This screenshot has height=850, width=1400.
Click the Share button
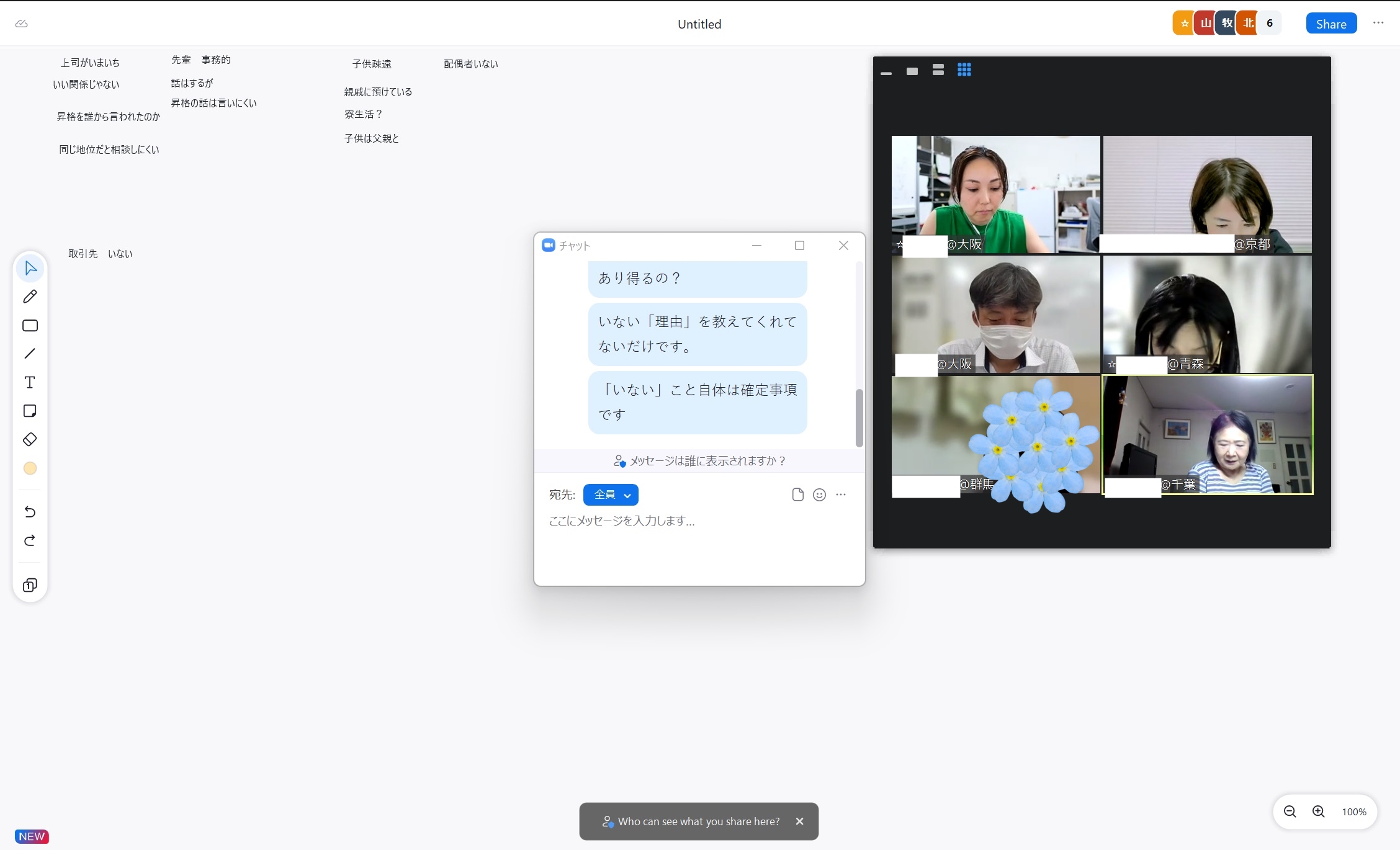1331,24
